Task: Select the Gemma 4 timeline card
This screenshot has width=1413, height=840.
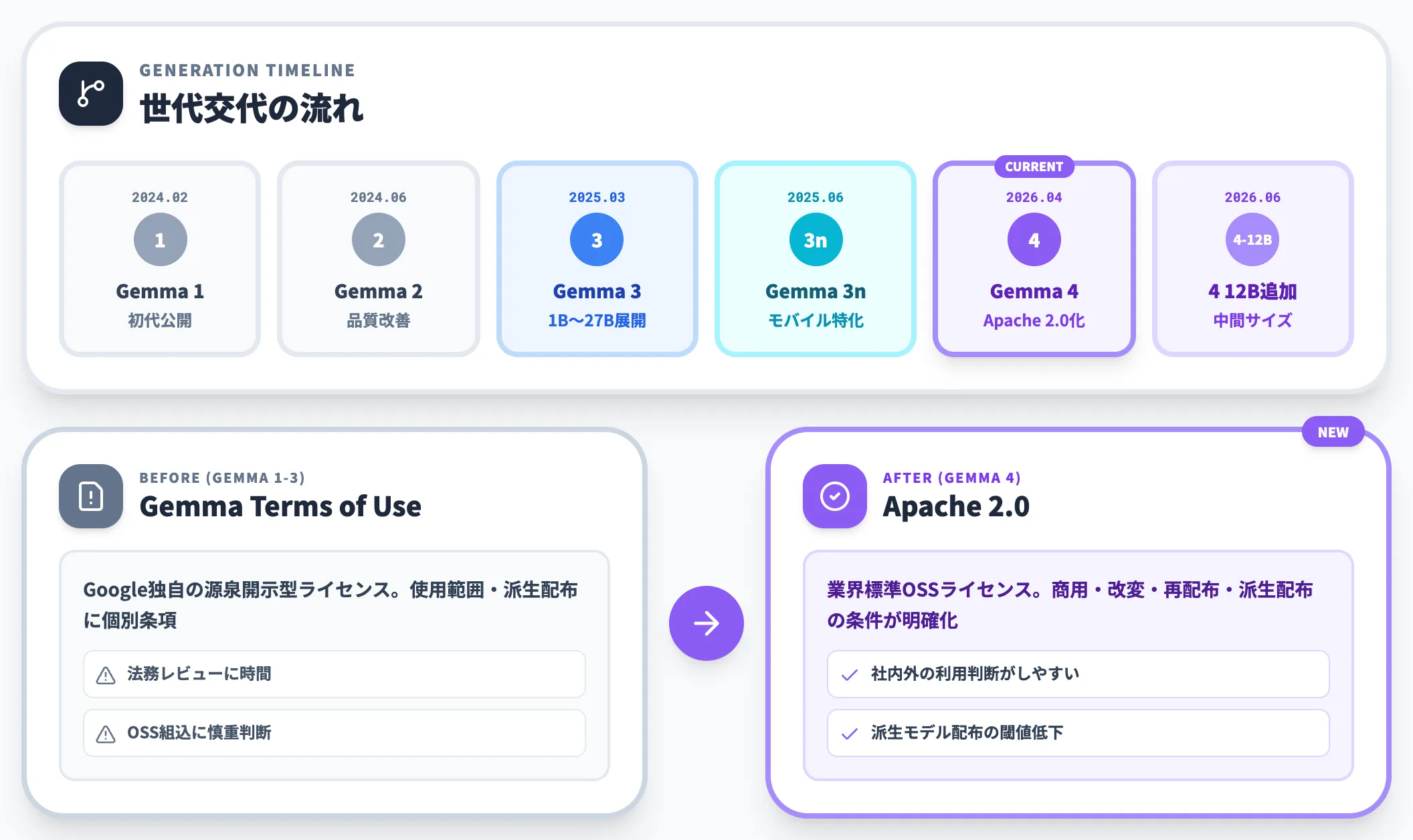Action: (x=1034, y=259)
